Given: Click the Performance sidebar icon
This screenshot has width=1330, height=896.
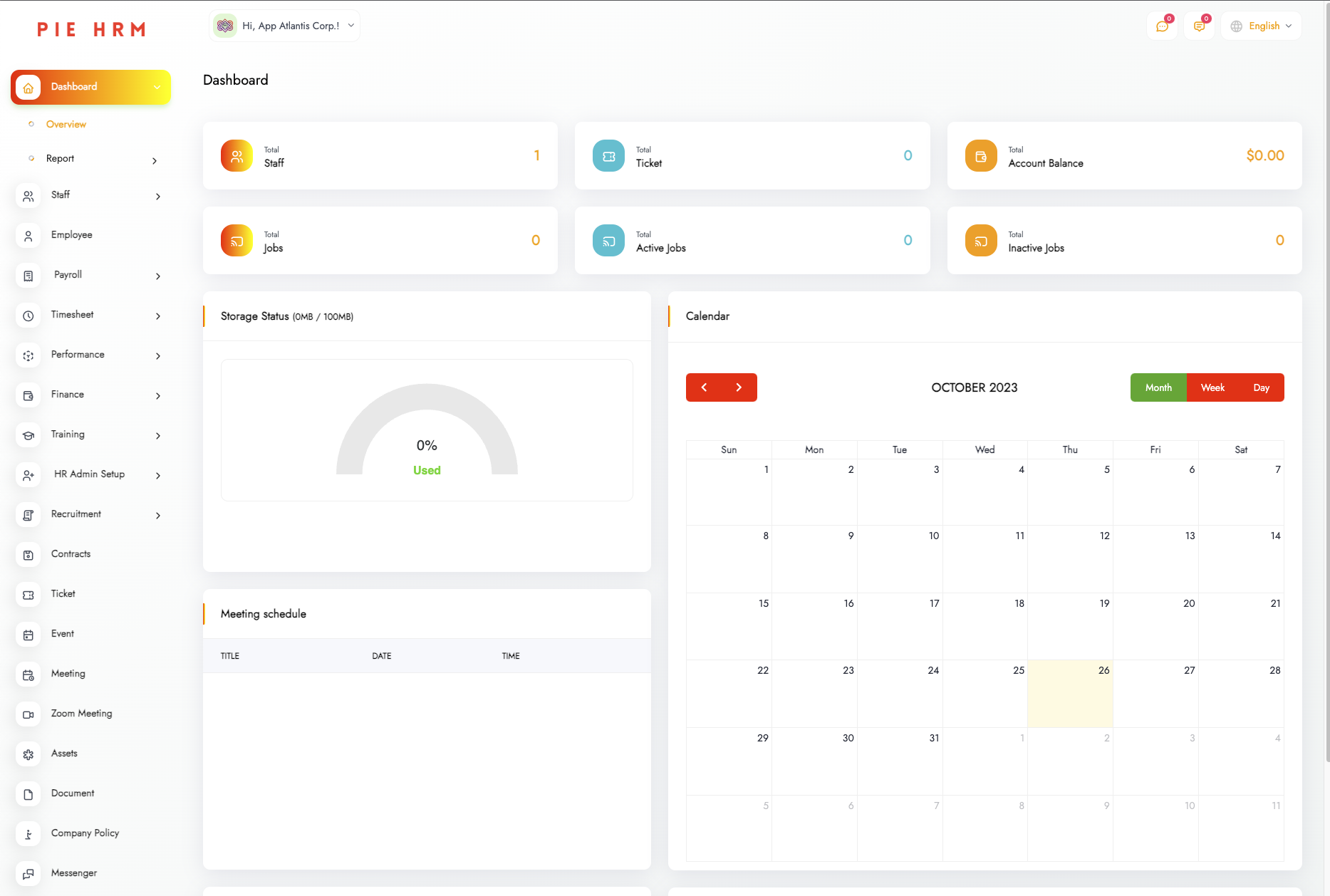Looking at the screenshot, I should point(28,355).
